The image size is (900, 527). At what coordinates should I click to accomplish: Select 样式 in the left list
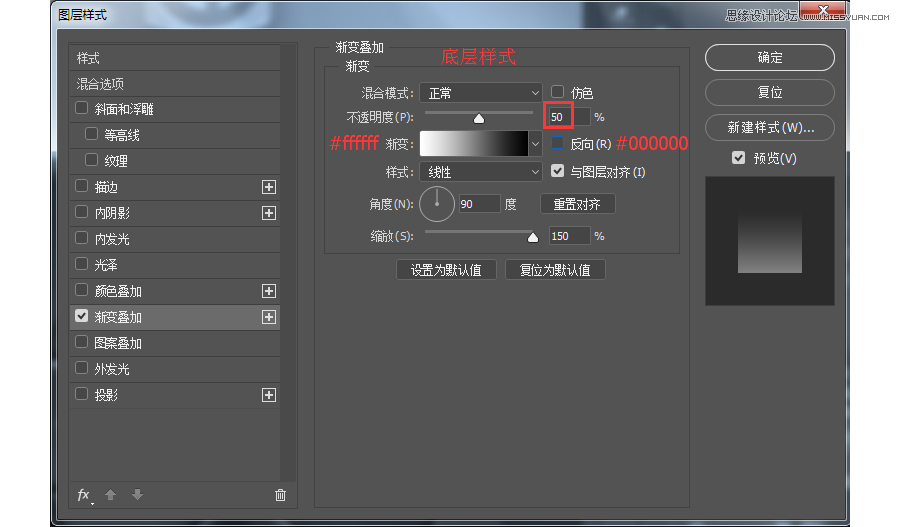tap(174, 58)
